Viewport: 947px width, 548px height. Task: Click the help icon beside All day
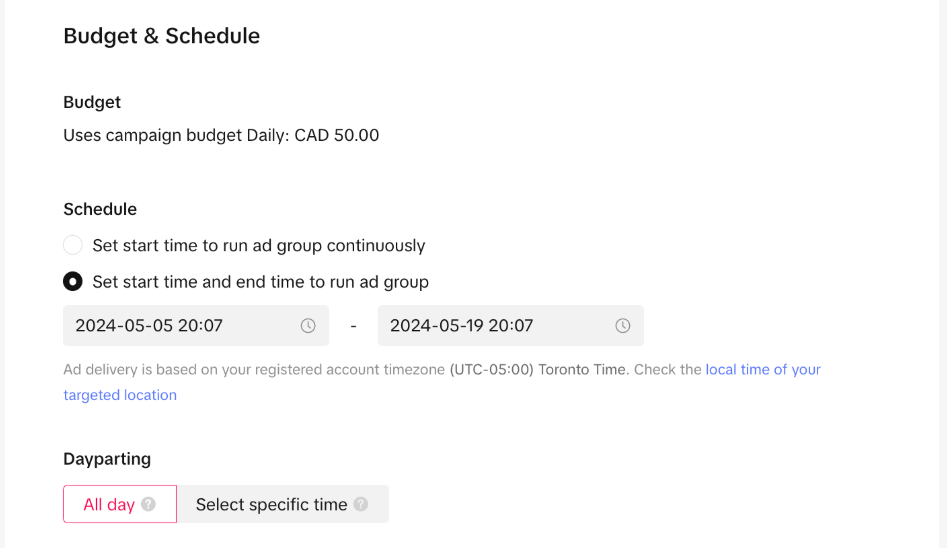pyautogui.click(x=148, y=504)
